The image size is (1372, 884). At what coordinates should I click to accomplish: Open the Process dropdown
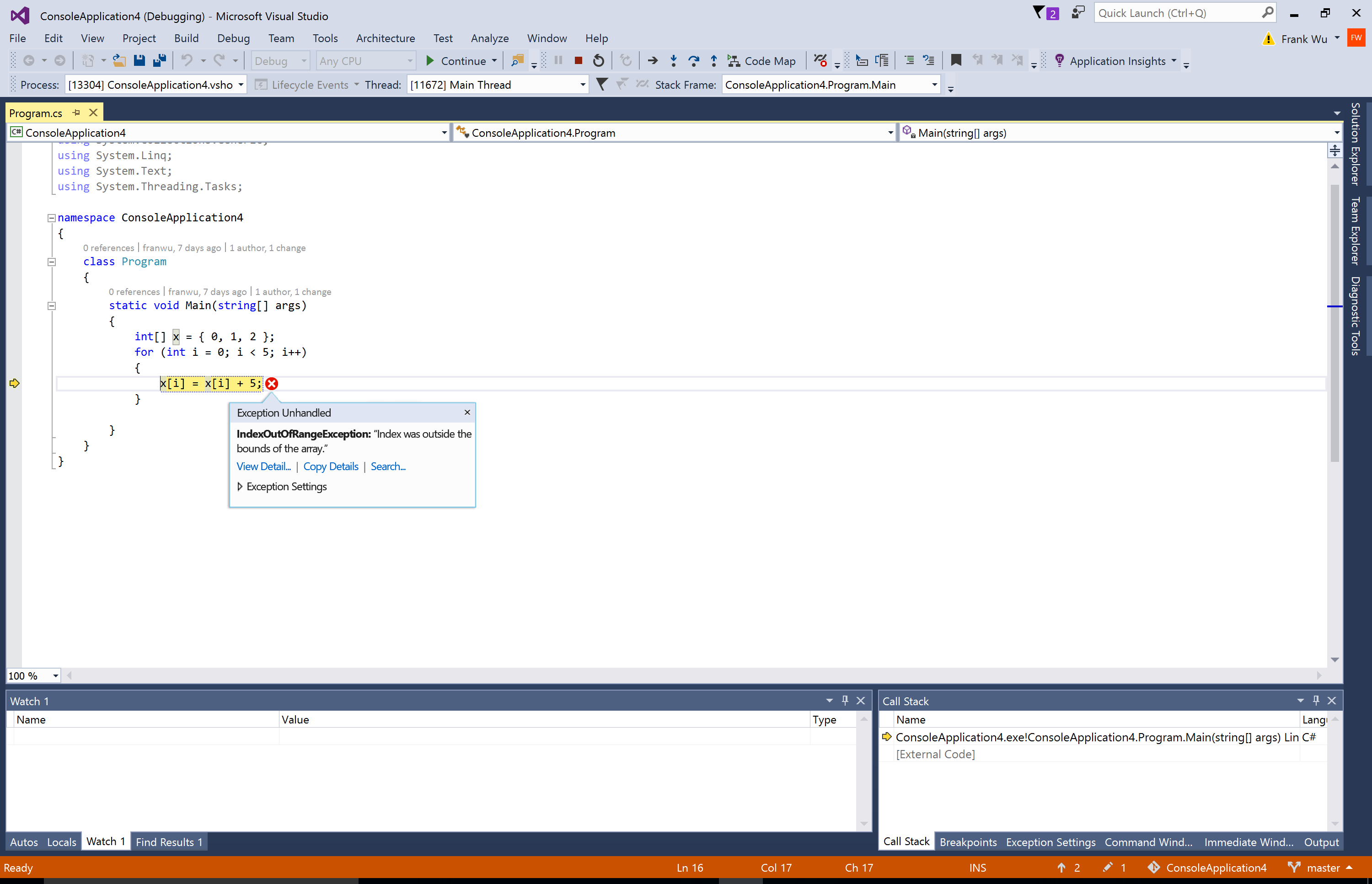(x=241, y=85)
